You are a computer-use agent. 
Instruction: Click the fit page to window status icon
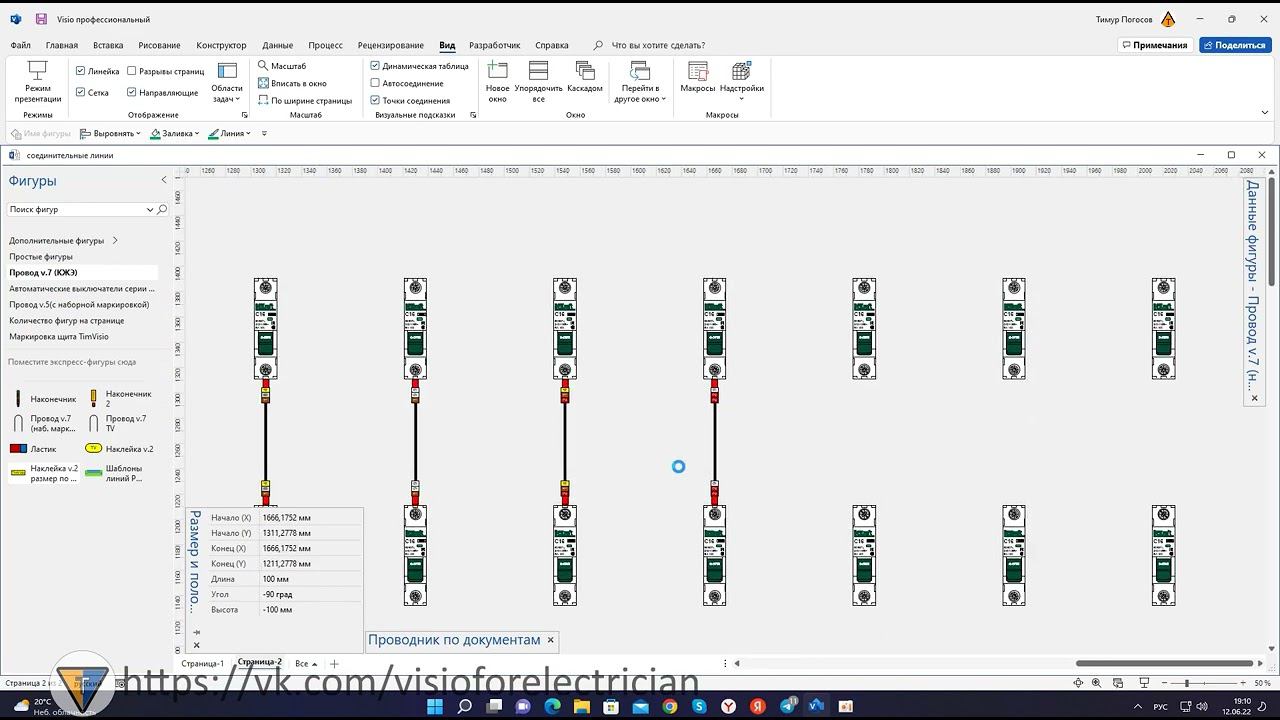point(1078,683)
